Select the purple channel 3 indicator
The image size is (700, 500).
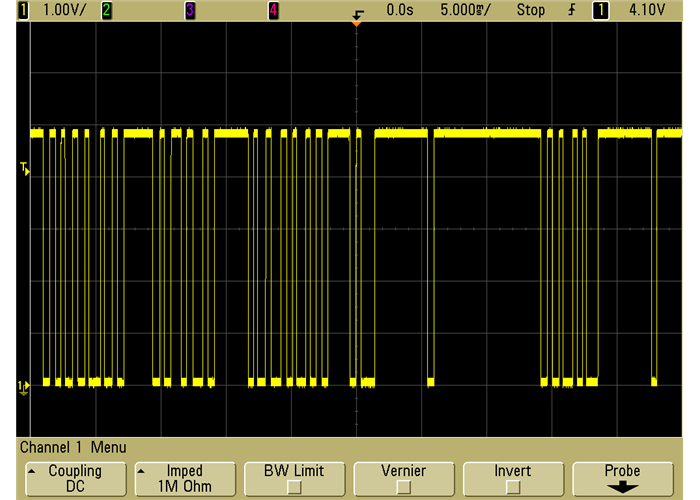tap(190, 10)
